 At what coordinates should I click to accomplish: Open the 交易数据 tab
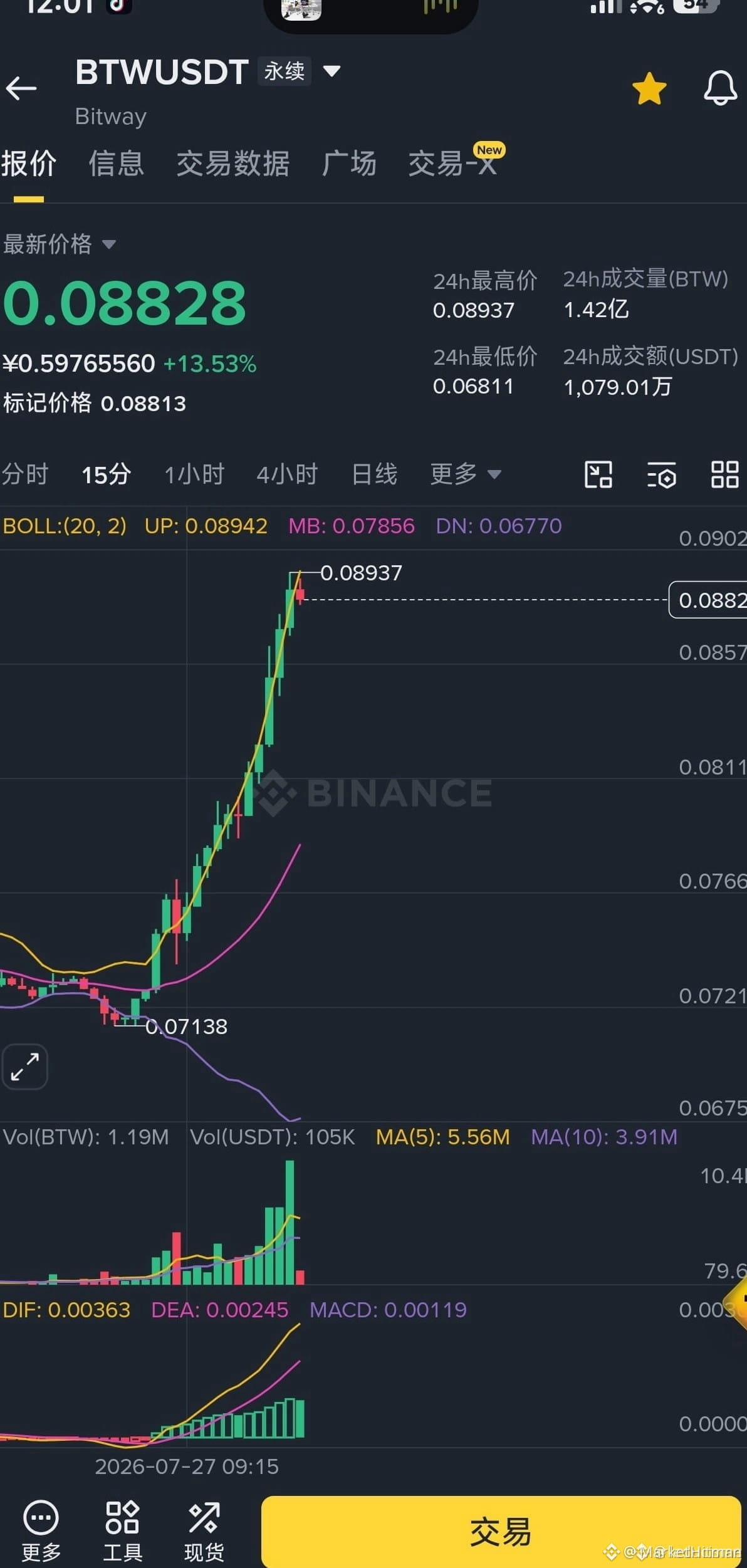point(233,164)
